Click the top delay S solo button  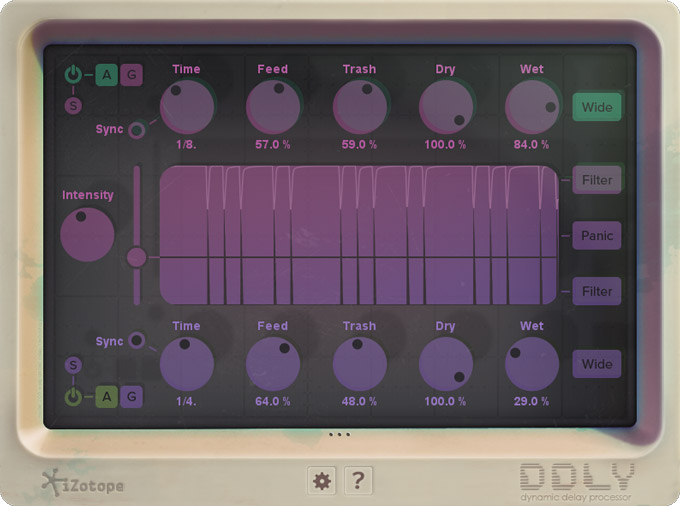(x=73, y=105)
